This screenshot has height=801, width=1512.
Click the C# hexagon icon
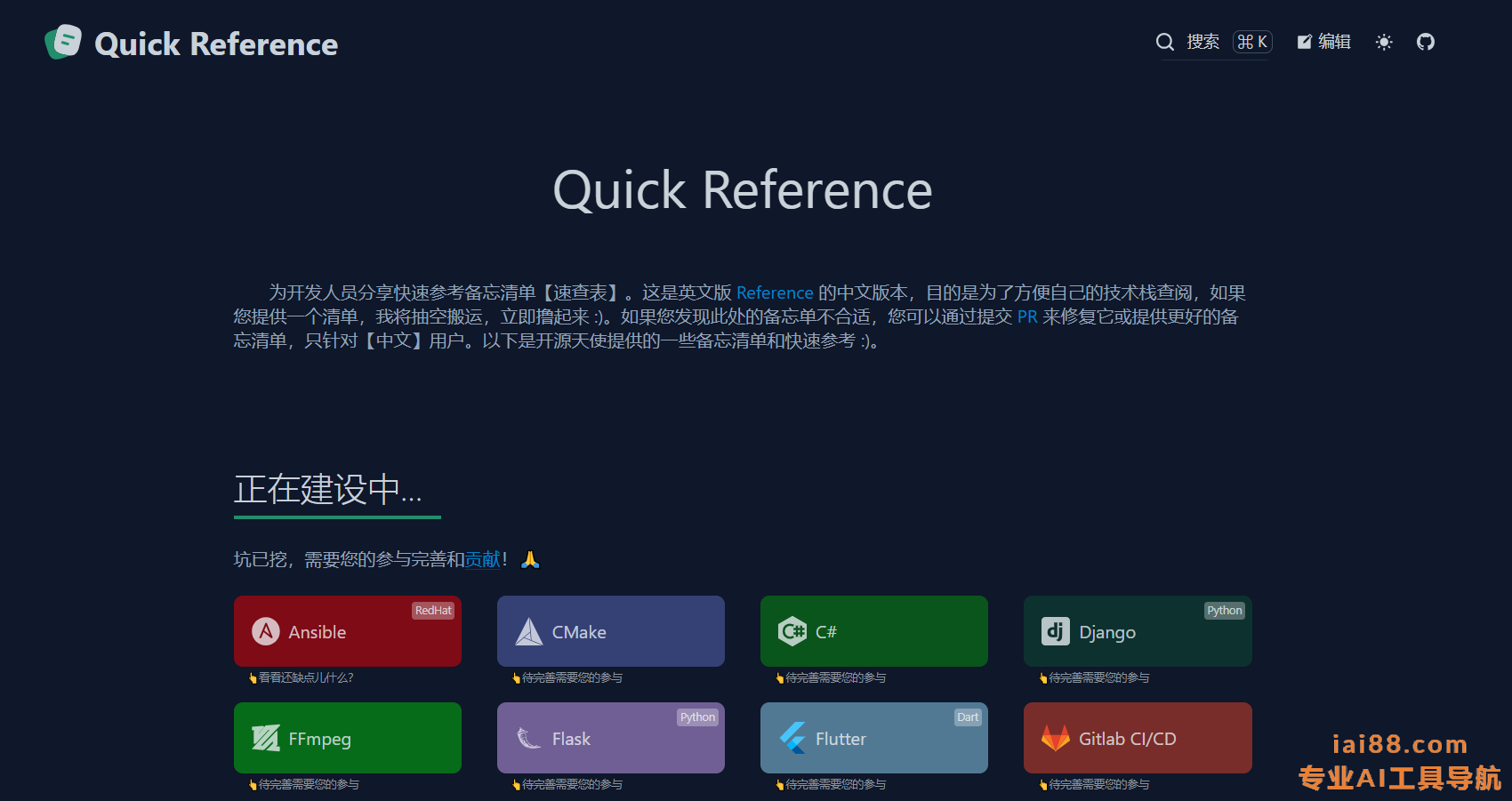(x=792, y=631)
